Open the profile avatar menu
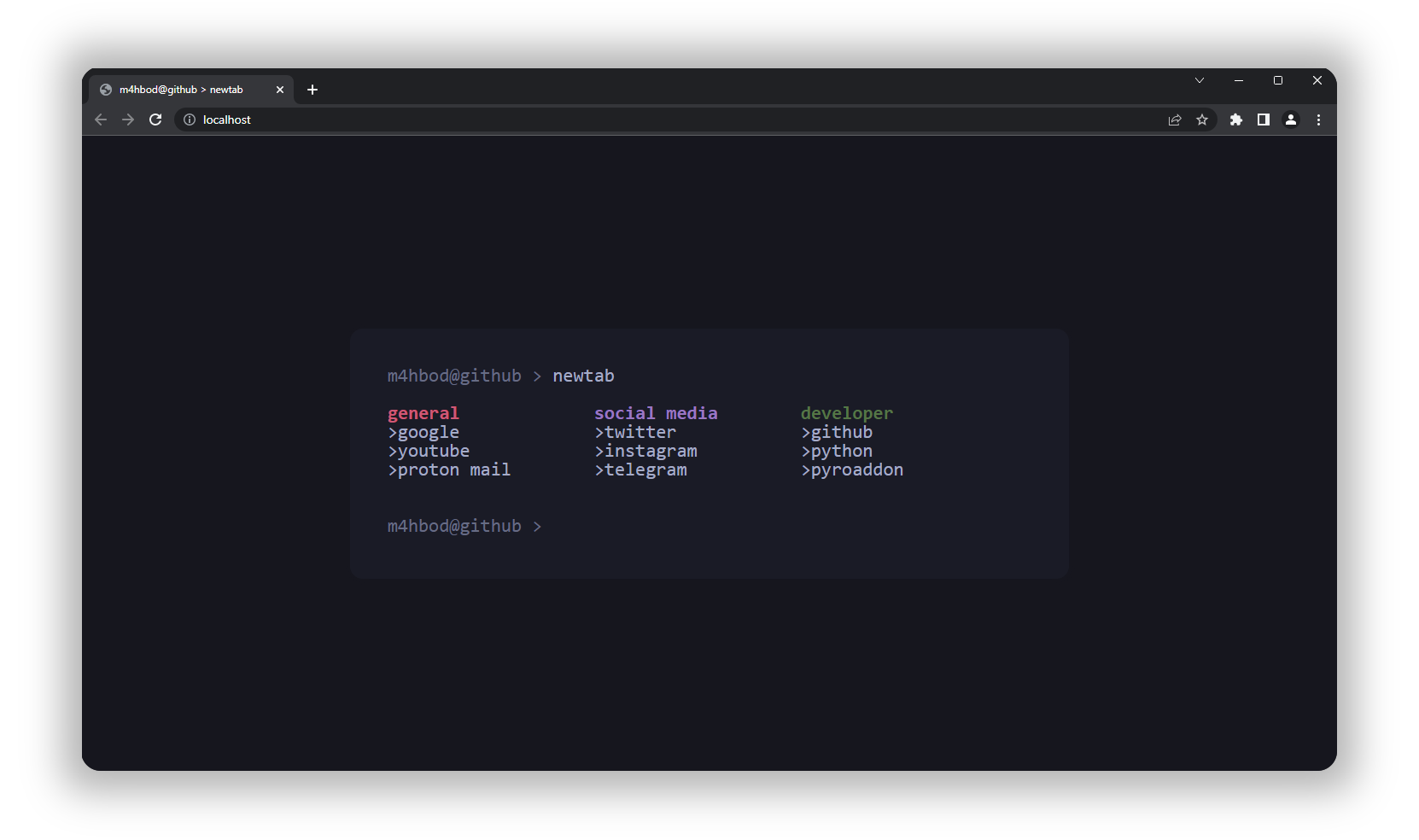 (x=1291, y=120)
